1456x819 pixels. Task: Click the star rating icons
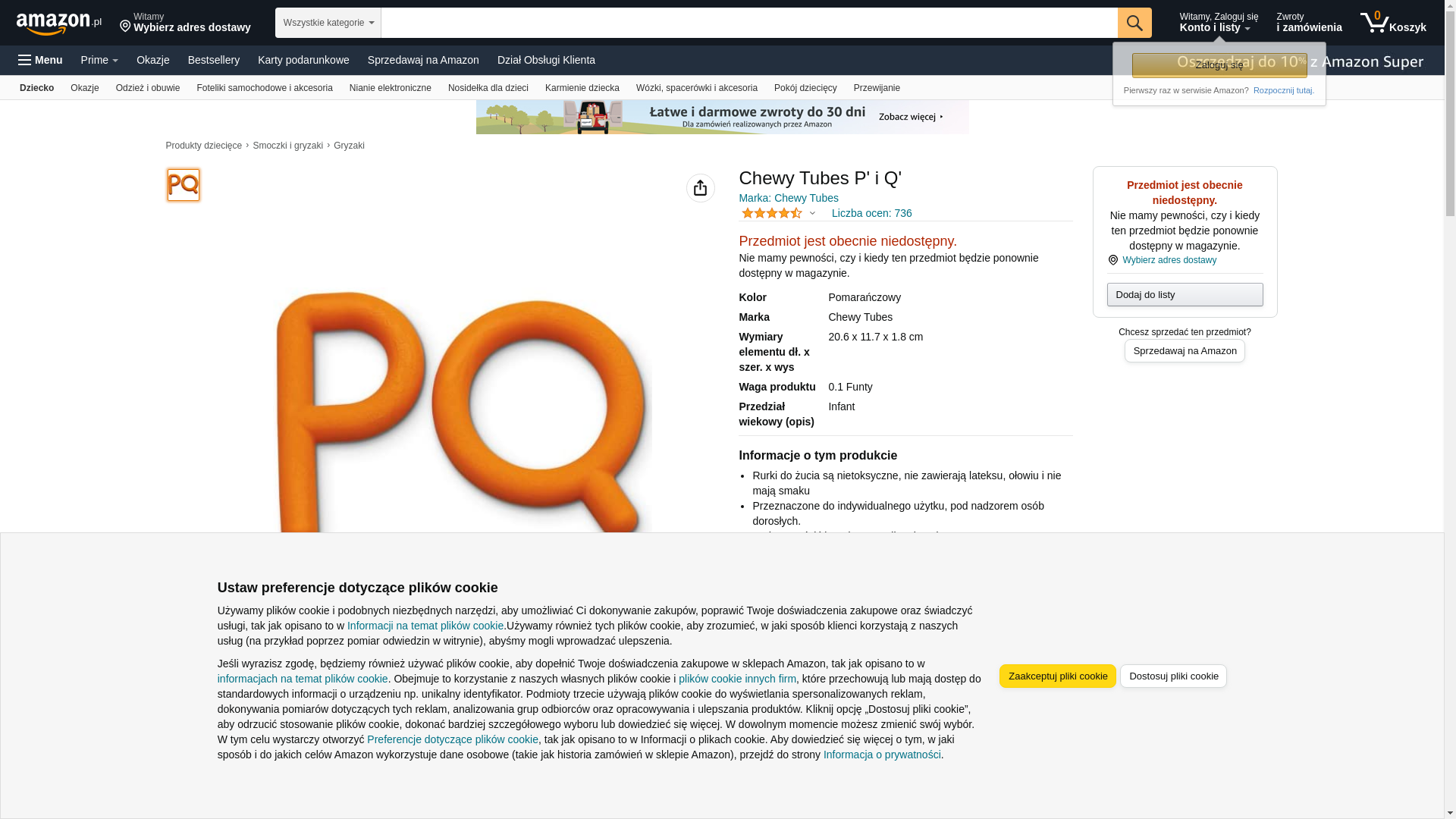tap(772, 213)
